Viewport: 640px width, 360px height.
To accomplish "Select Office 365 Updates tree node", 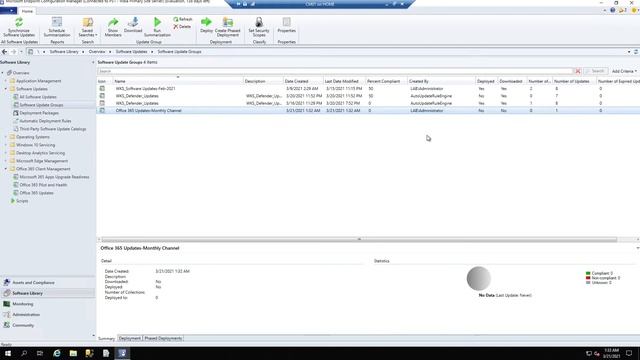I will 36,193.
